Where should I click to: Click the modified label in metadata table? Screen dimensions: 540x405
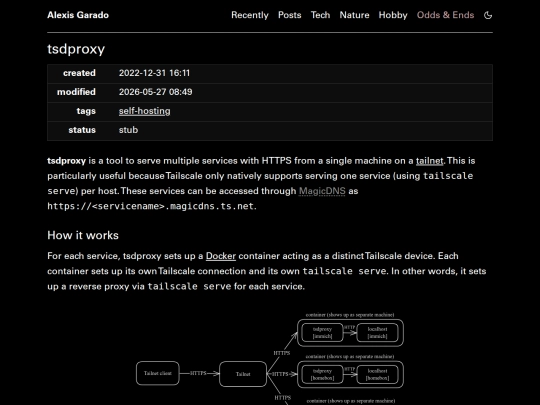[x=76, y=92]
